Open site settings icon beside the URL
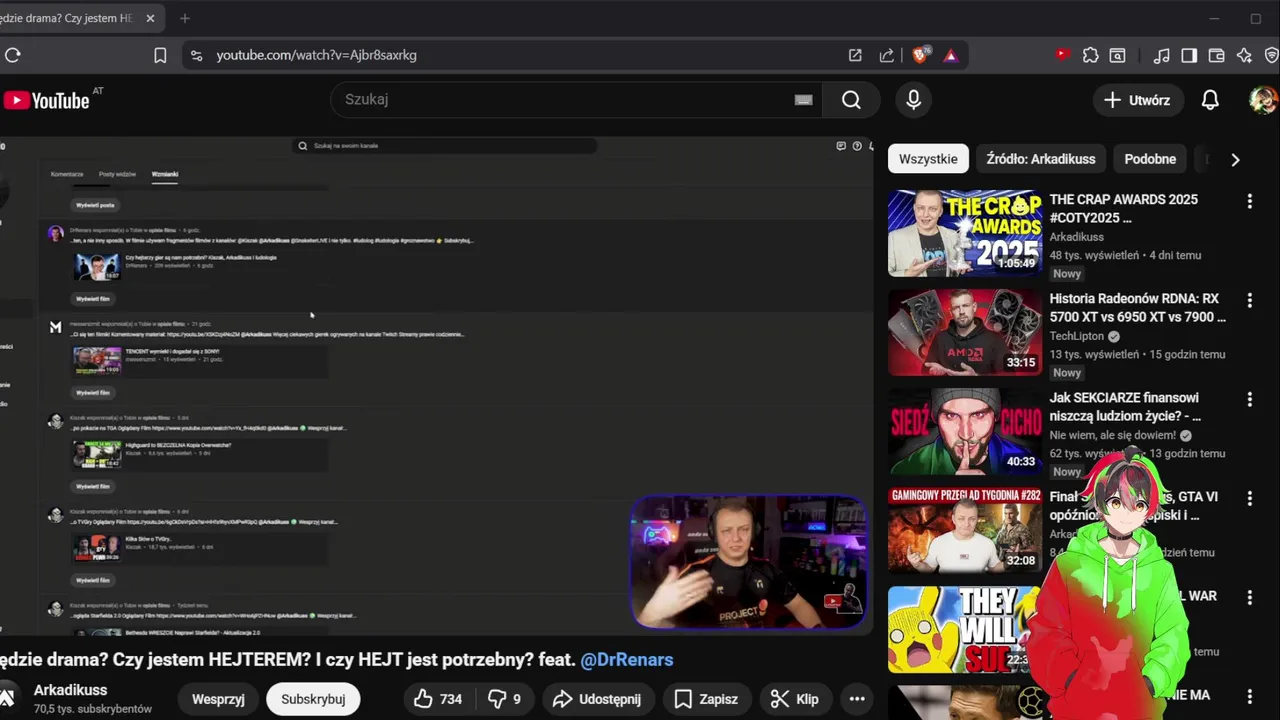 tap(196, 55)
